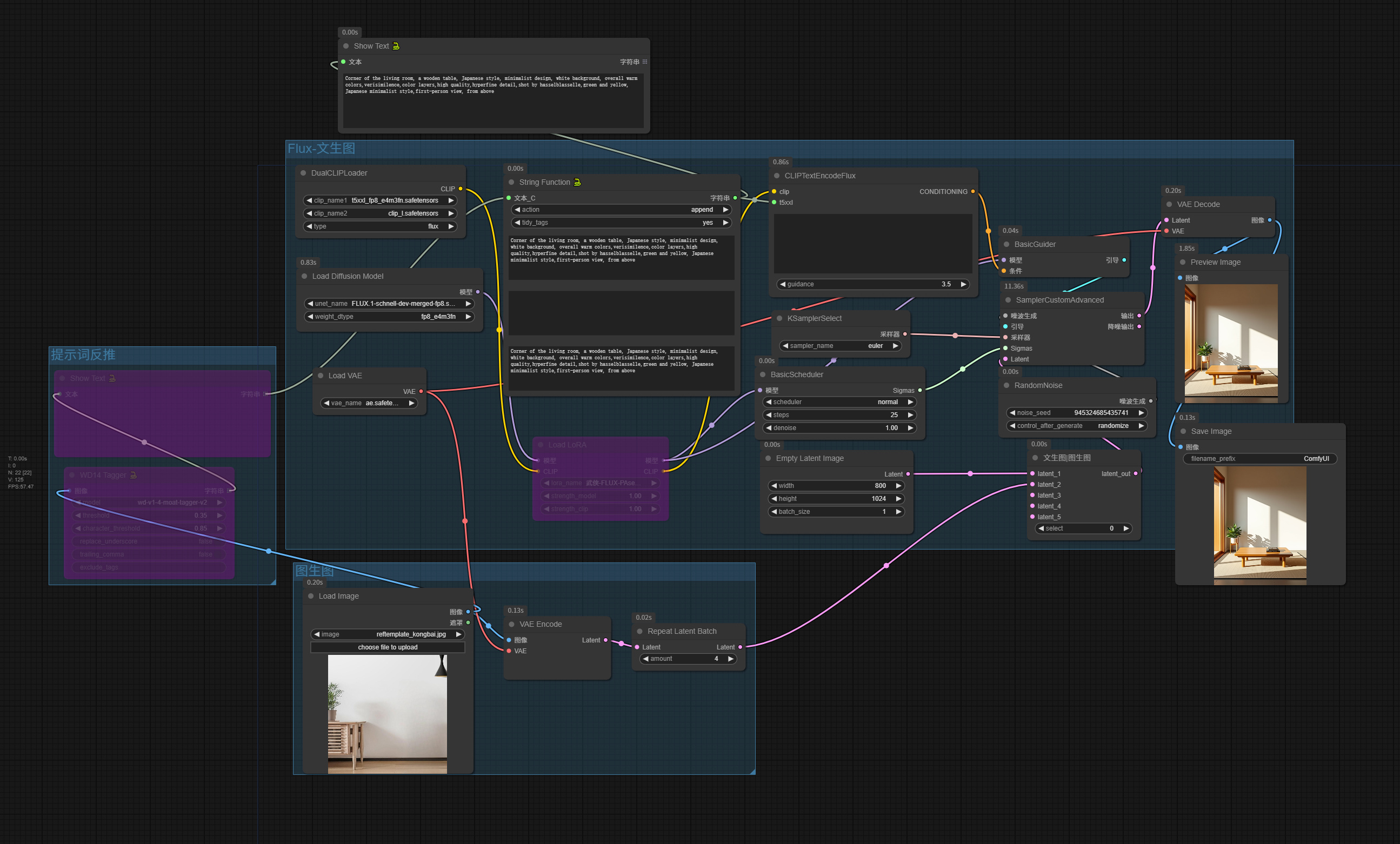Click the Flux-文生图 group title
This screenshot has height=844, width=1400.
click(x=322, y=148)
